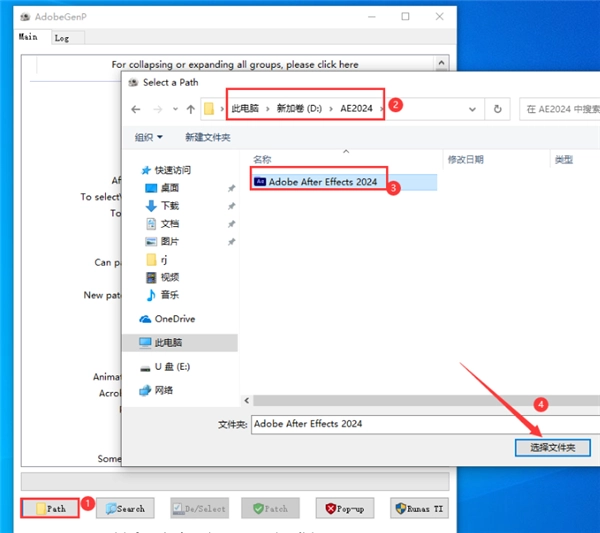This screenshot has height=533, width=600.
Task: Sort by the 修改日期 column header
Action: tap(466, 160)
